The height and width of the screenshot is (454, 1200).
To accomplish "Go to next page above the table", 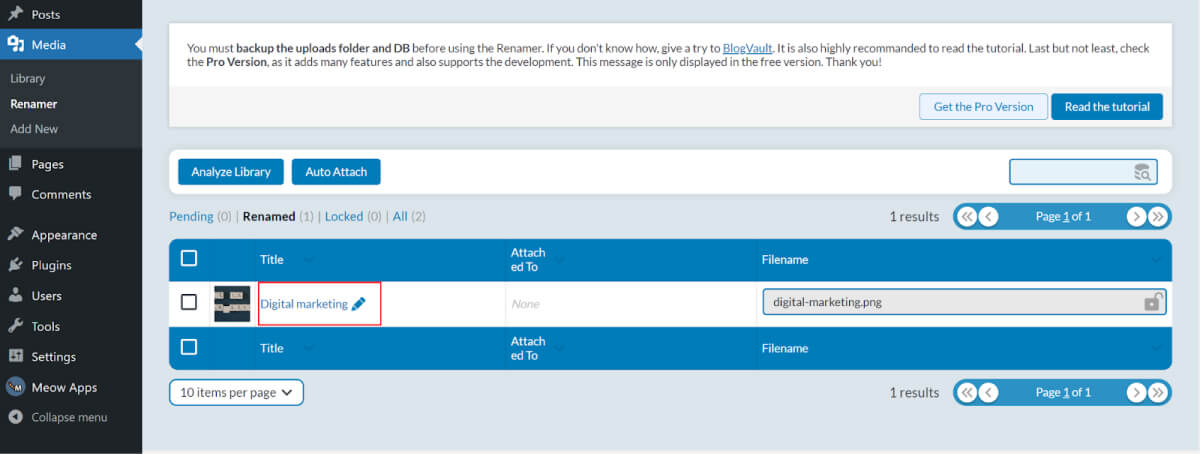I will coord(1136,216).
